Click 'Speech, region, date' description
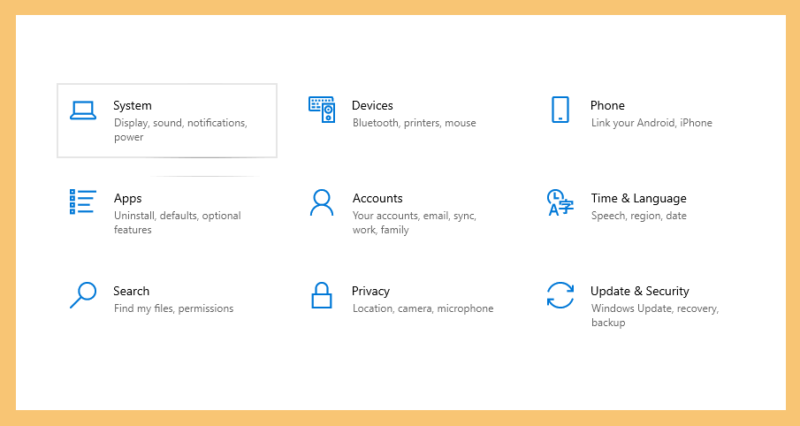The height and width of the screenshot is (426, 800). point(639,216)
